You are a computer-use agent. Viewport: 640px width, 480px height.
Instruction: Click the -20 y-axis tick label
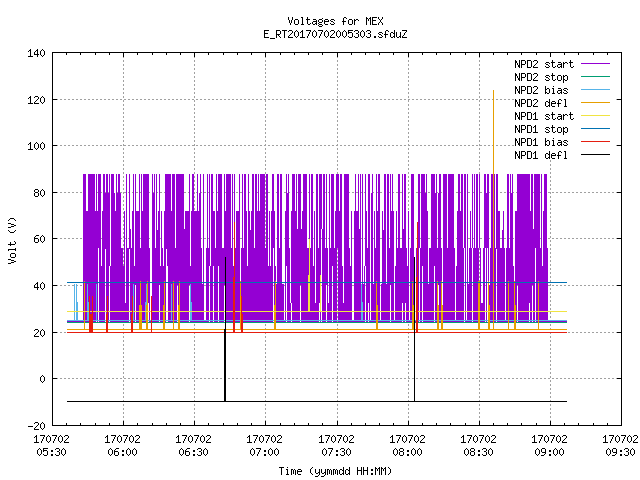click(x=36, y=426)
